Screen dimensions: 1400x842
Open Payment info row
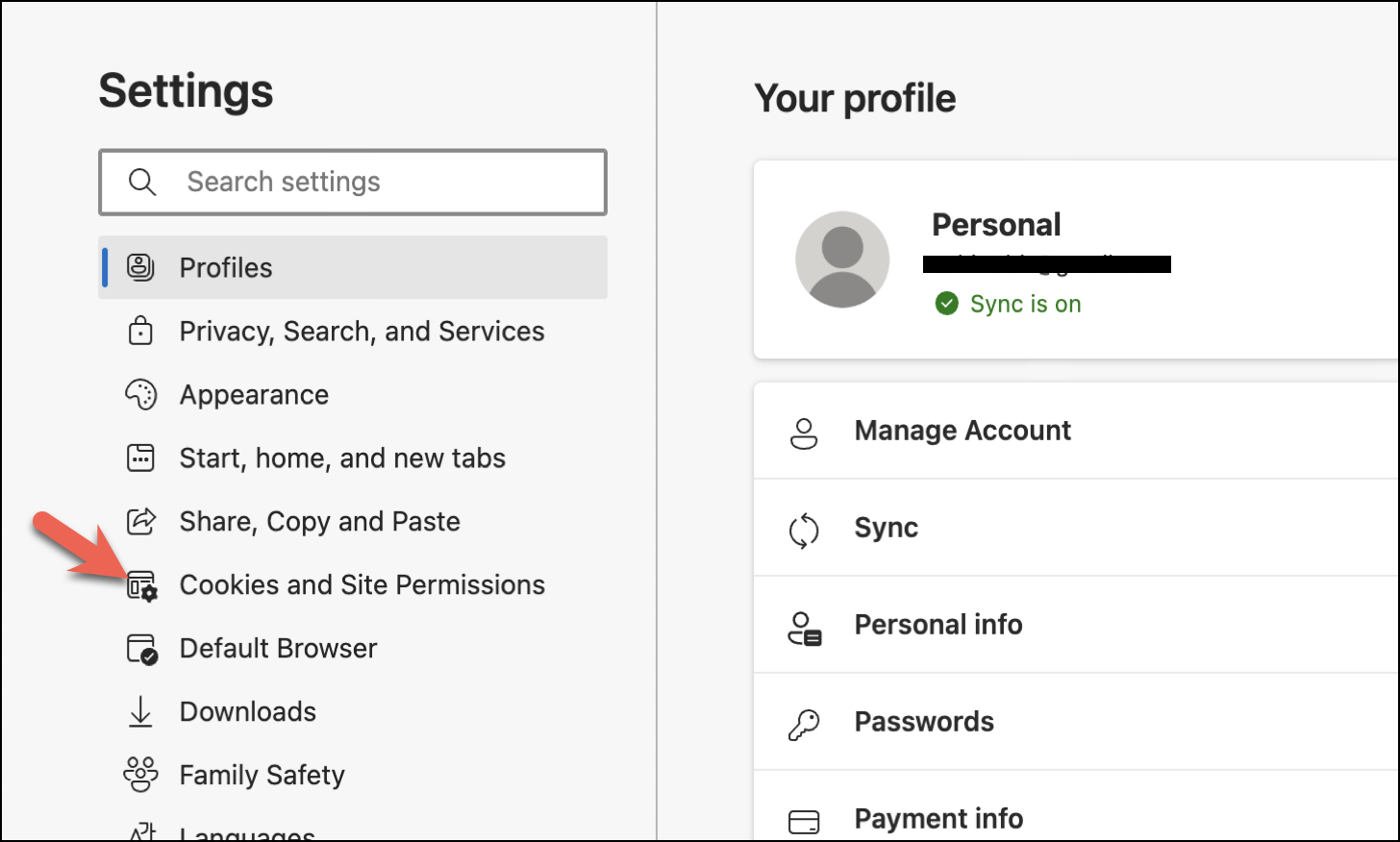938,818
